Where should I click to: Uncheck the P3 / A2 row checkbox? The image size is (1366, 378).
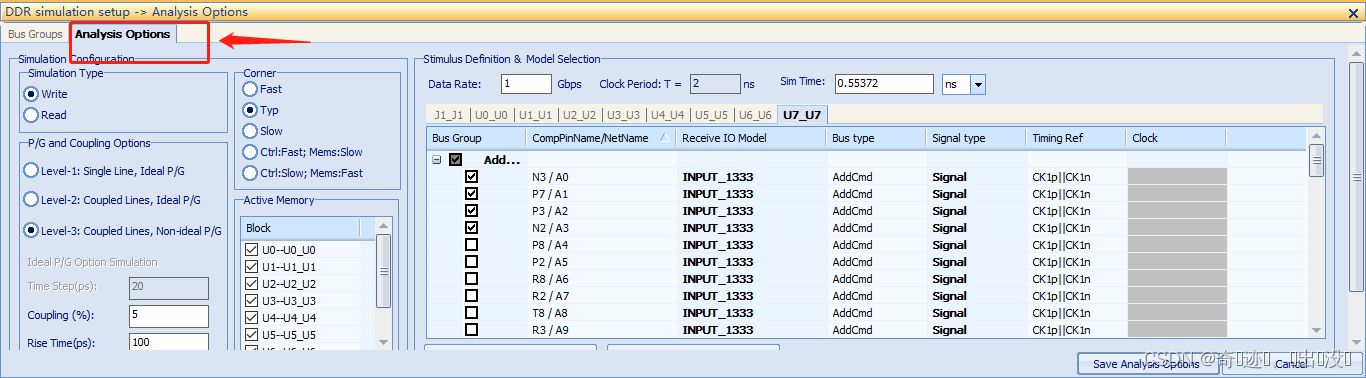pyautogui.click(x=471, y=211)
